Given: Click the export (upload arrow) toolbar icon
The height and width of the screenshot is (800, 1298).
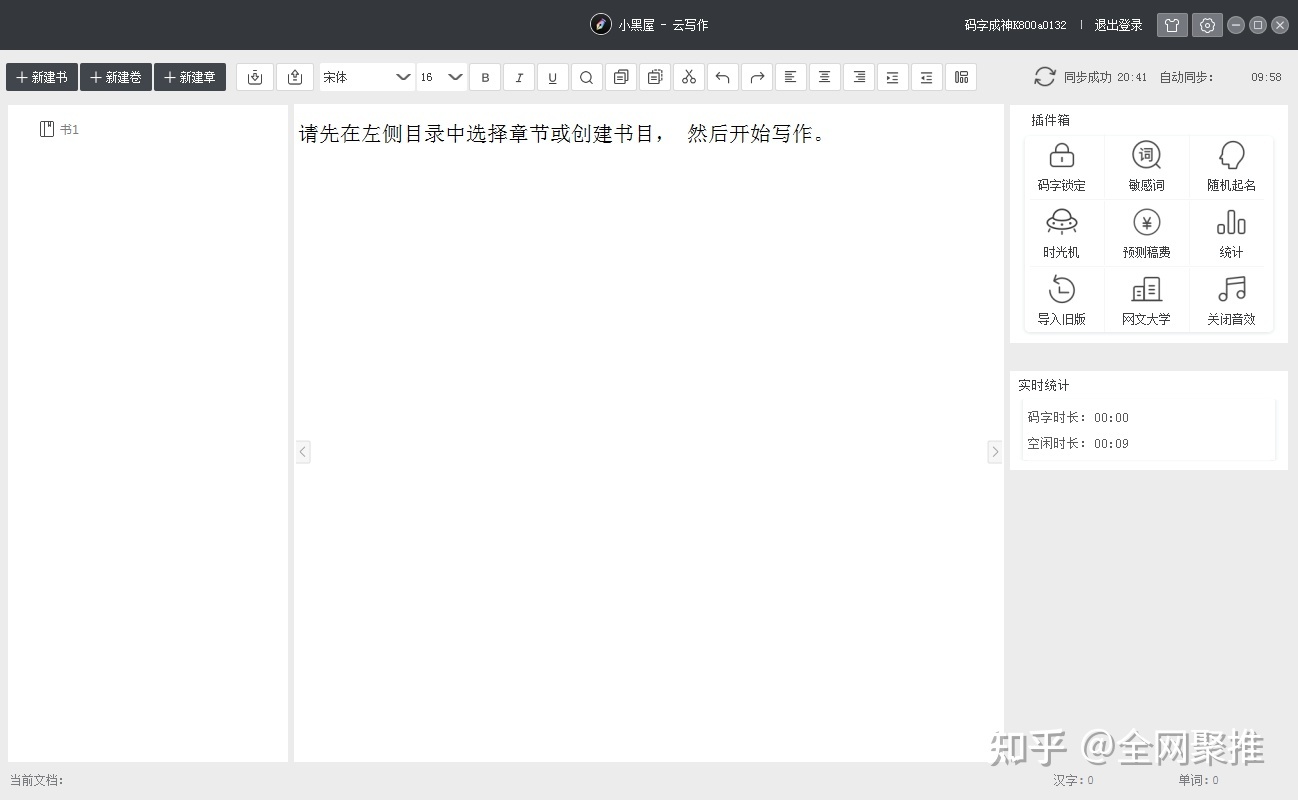Looking at the screenshot, I should (x=295, y=77).
